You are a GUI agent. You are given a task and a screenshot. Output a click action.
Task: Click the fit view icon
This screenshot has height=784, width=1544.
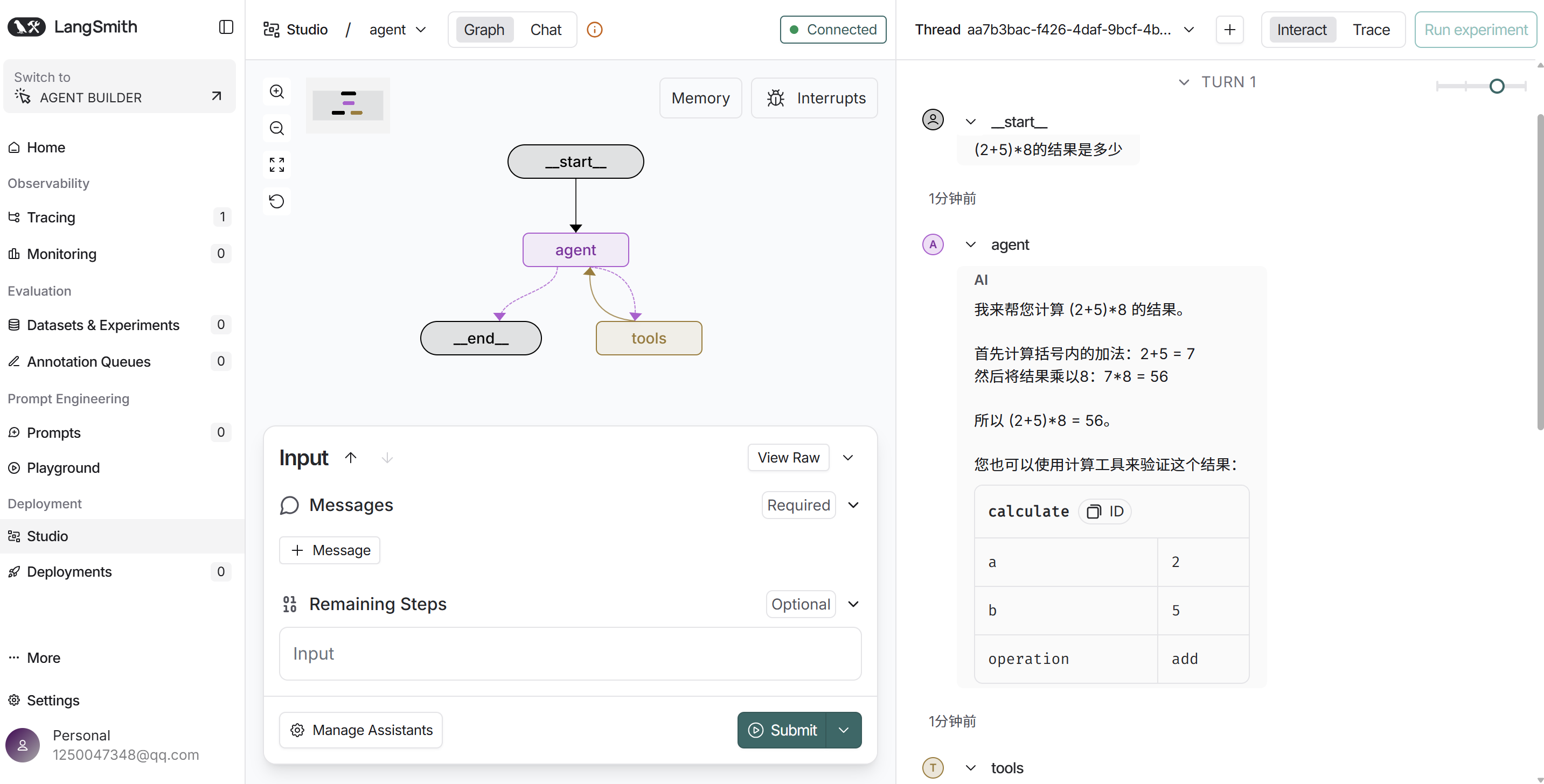(x=276, y=165)
